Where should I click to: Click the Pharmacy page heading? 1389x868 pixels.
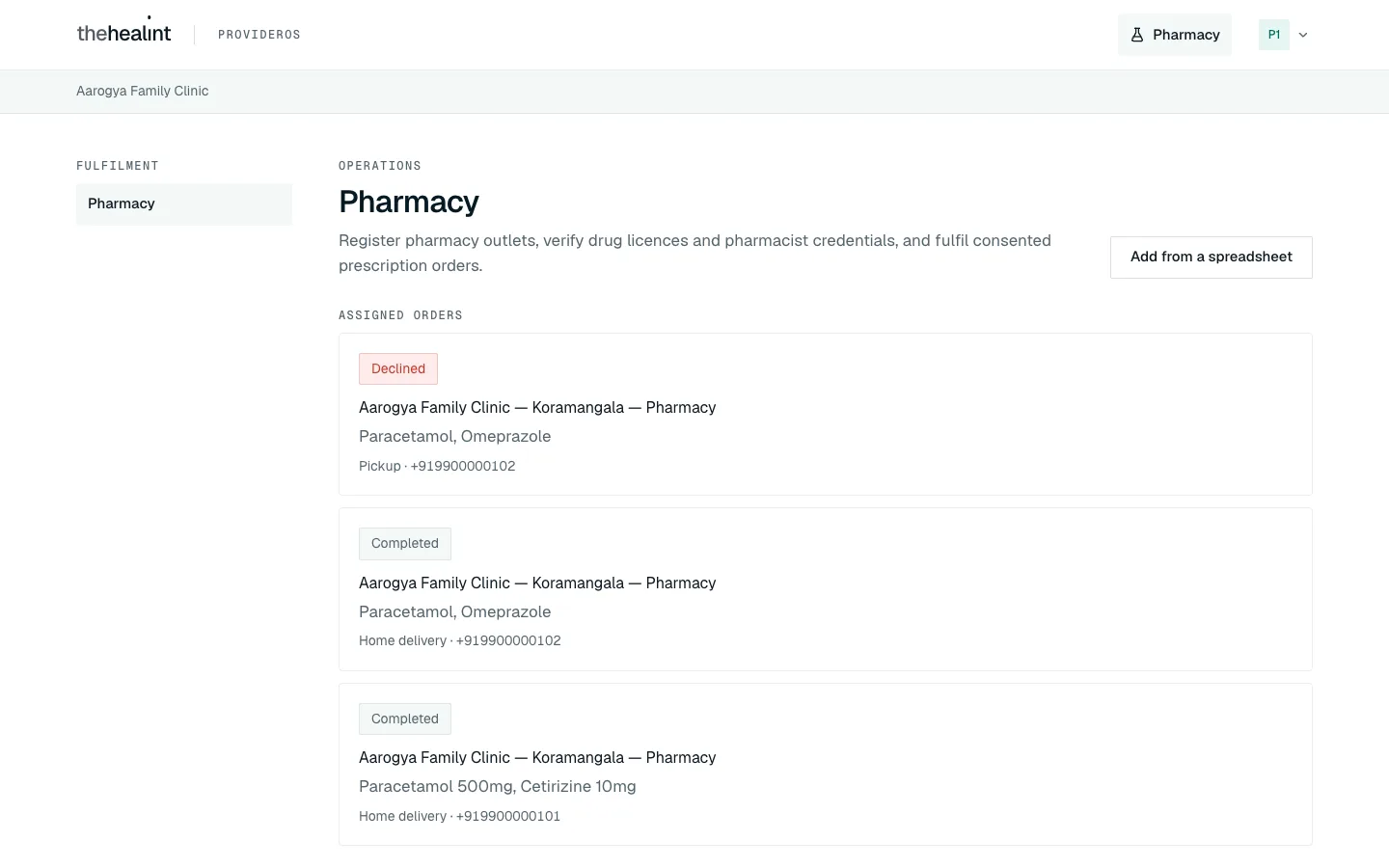pyautogui.click(x=409, y=202)
